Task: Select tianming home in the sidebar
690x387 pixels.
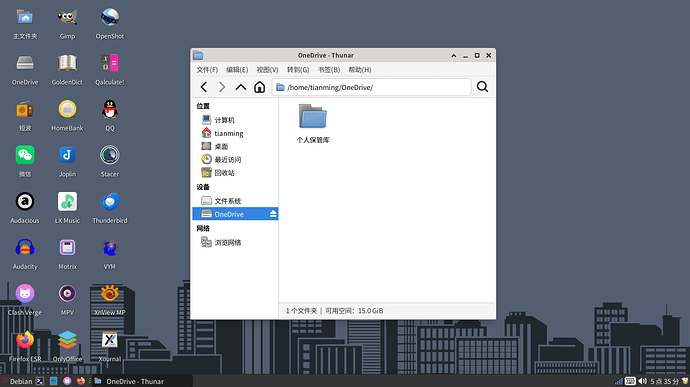Action: (235, 133)
